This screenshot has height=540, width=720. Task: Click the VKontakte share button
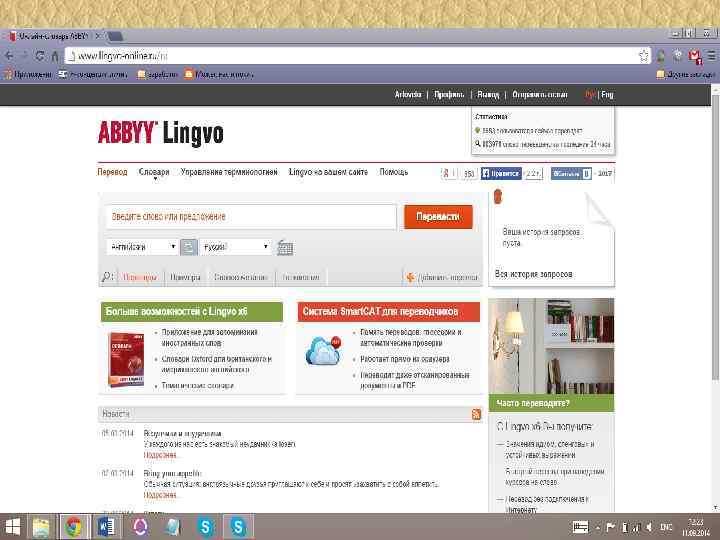click(571, 174)
